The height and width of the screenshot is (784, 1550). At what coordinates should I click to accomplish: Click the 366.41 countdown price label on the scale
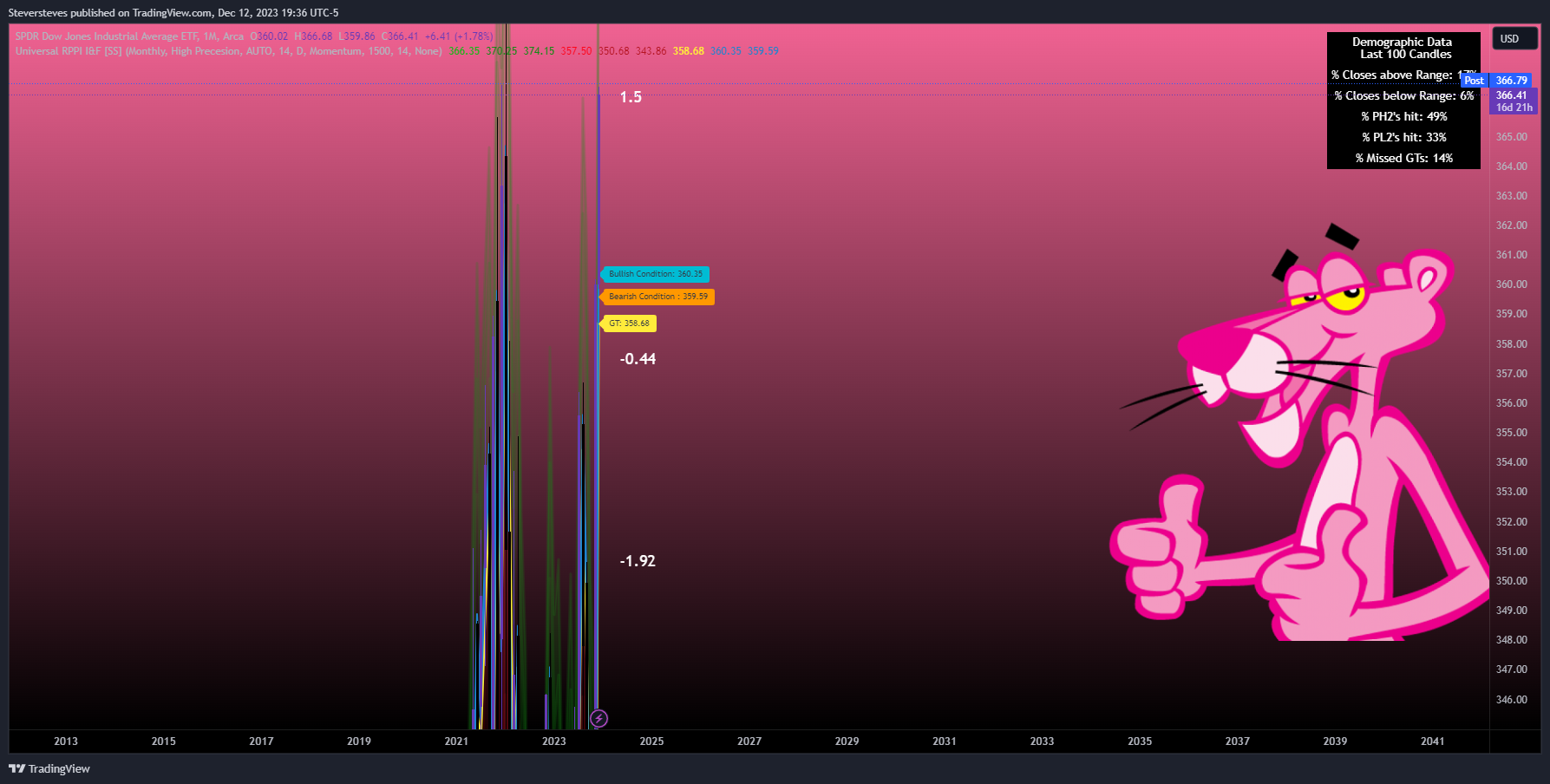pos(1513,101)
